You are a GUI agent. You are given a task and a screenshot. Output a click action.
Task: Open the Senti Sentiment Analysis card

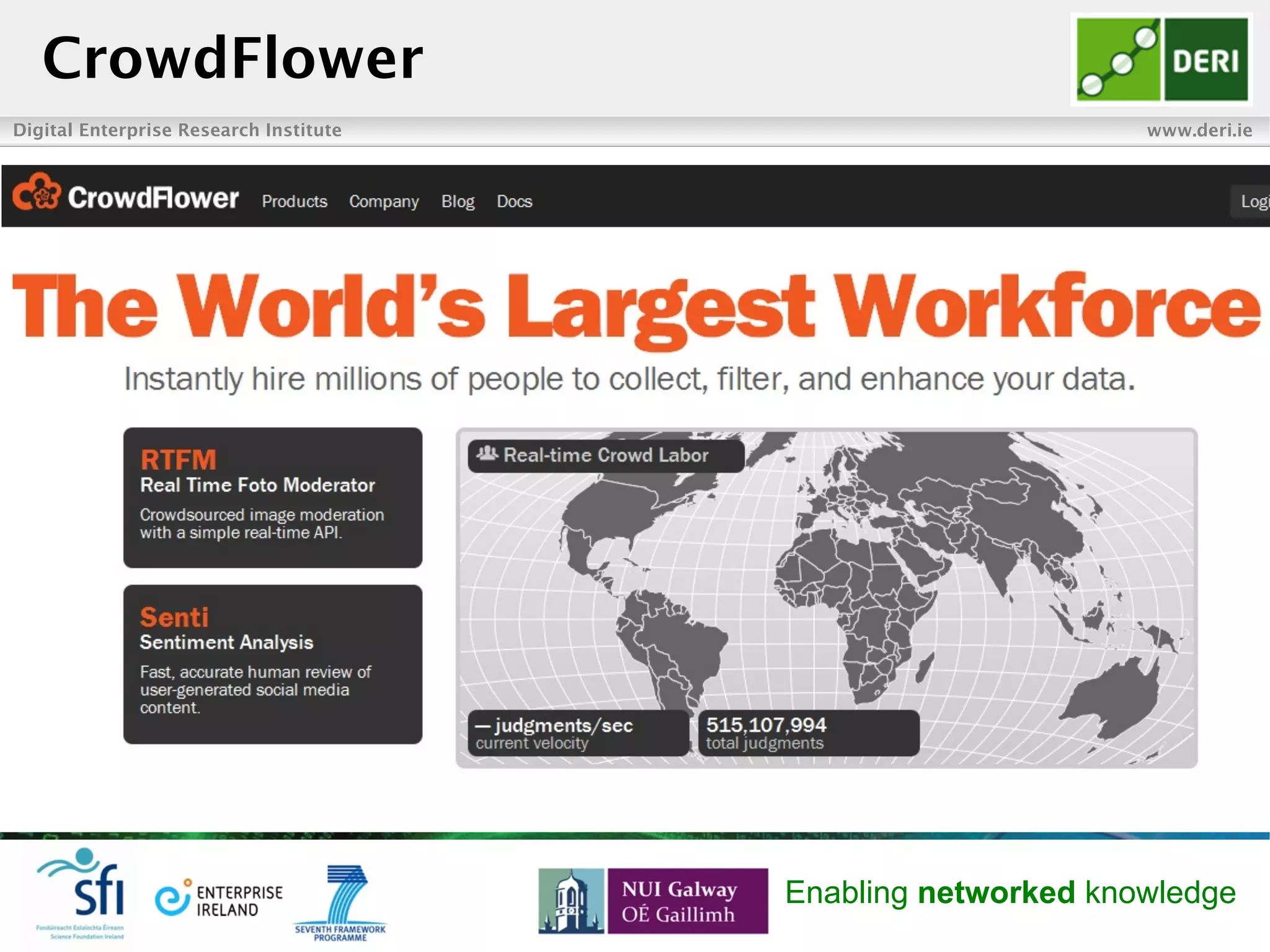[273, 664]
